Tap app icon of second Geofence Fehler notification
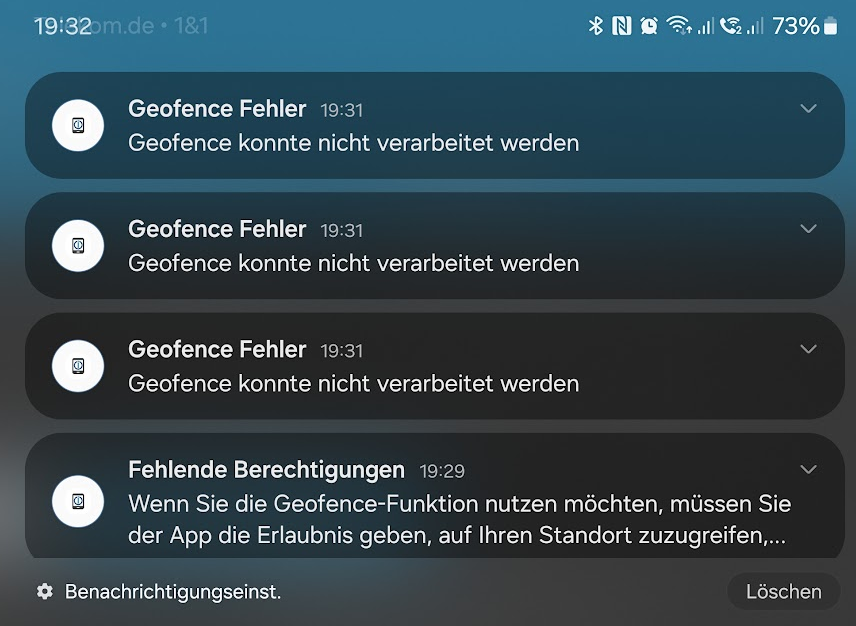The width and height of the screenshot is (856, 626). click(78, 246)
